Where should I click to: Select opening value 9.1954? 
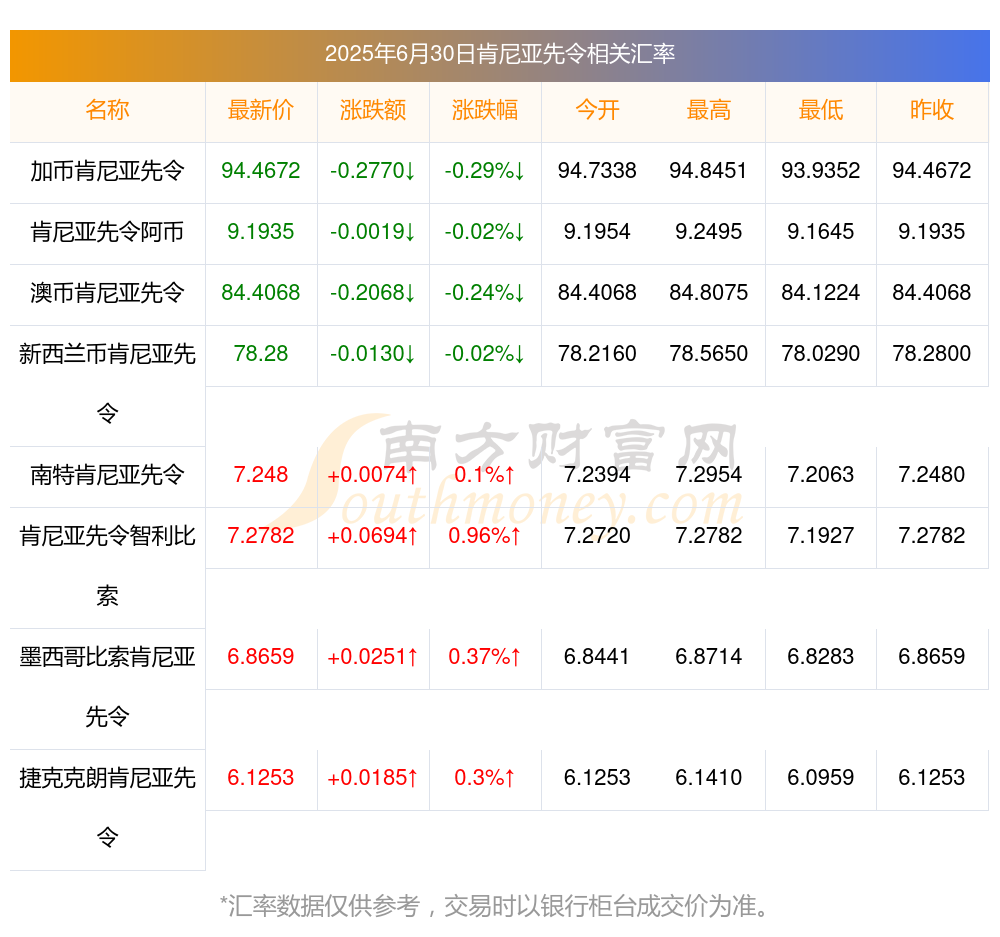click(x=597, y=232)
